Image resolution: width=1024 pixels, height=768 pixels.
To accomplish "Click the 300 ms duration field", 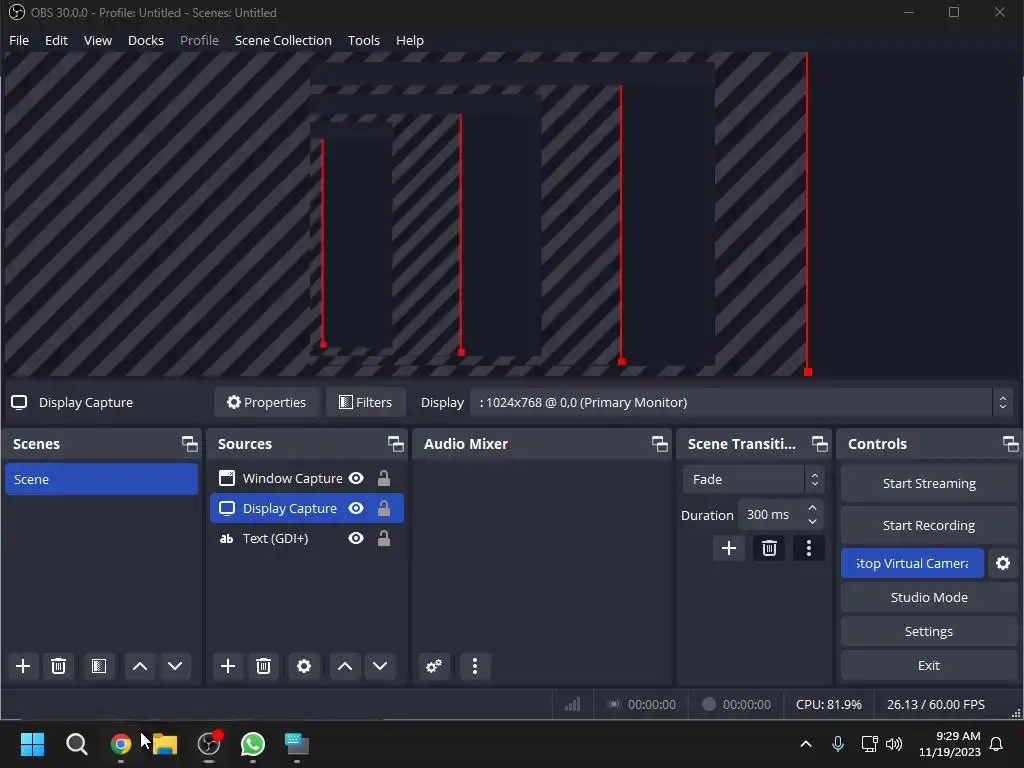I will pyautogui.click(x=772, y=515).
